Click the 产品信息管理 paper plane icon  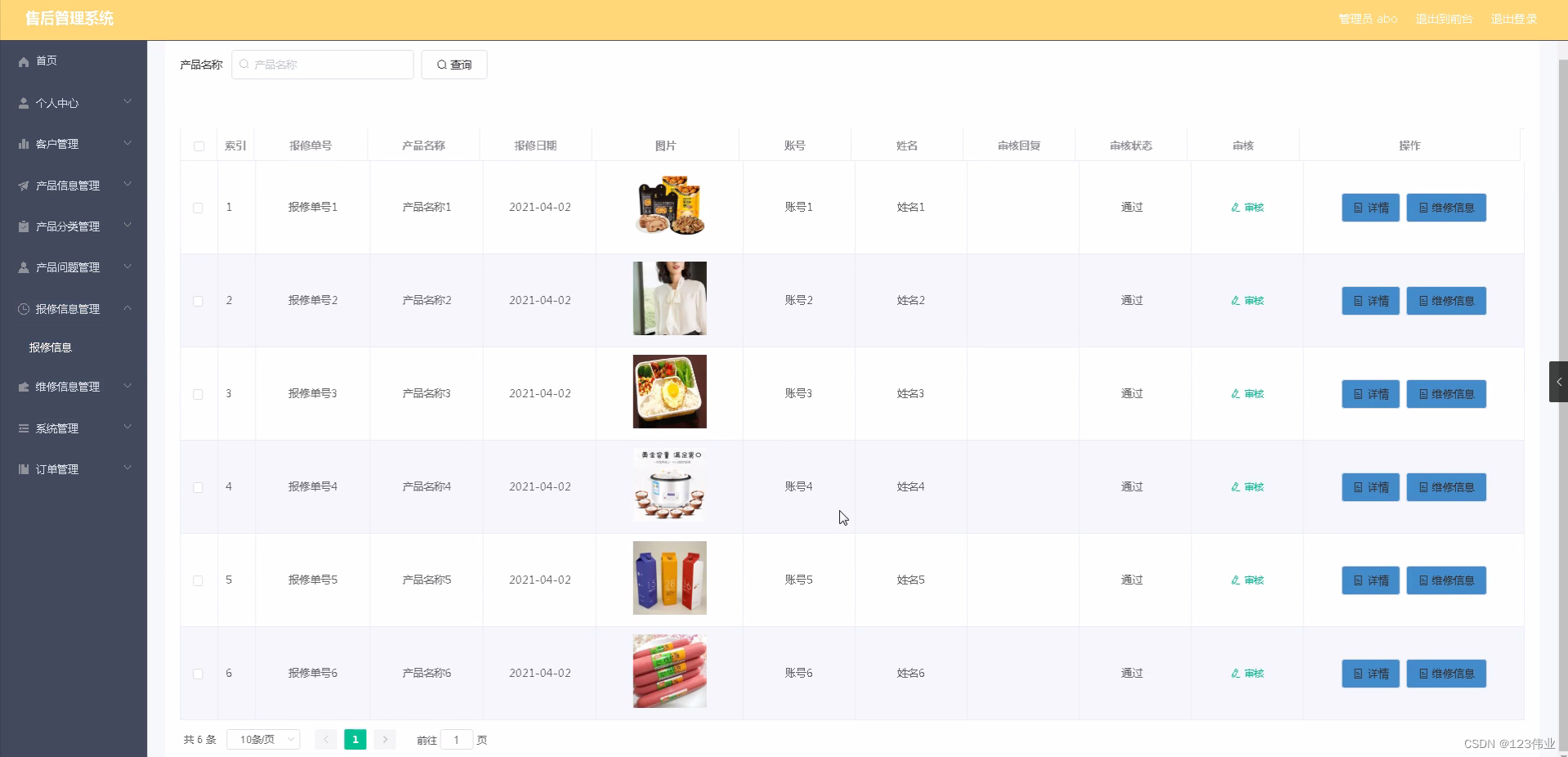(x=23, y=186)
